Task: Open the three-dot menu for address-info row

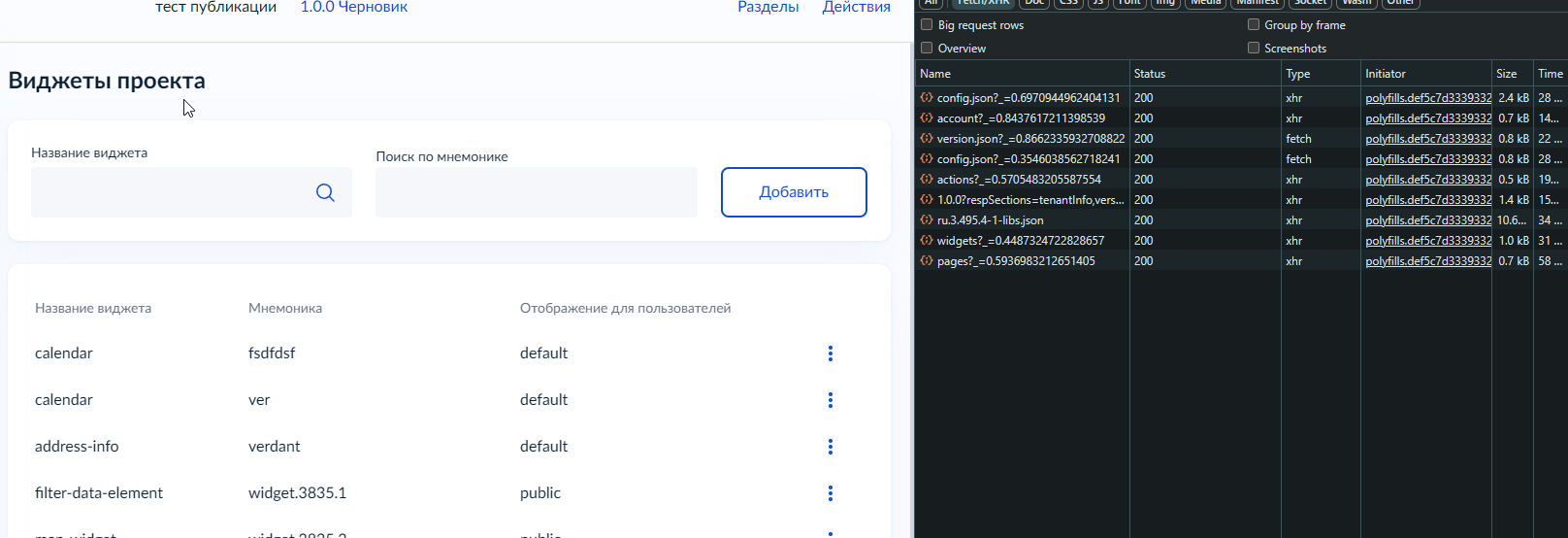Action: point(831,447)
